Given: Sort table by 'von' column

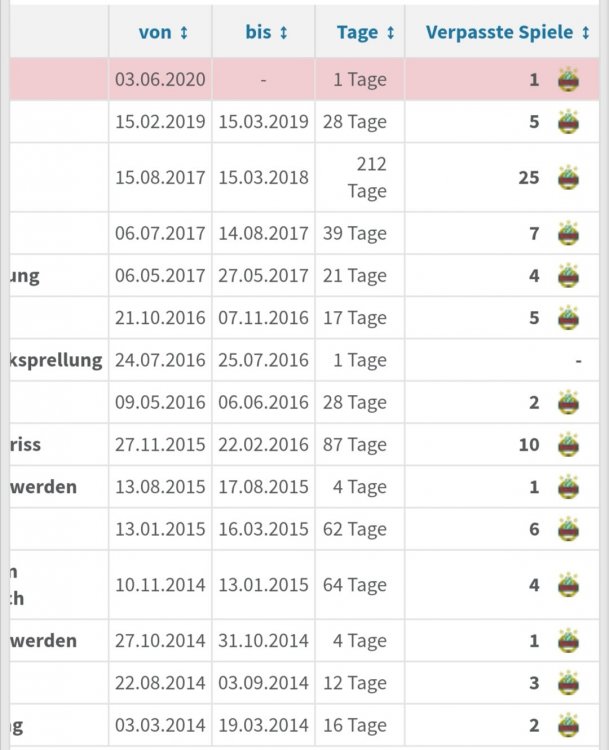Looking at the screenshot, I should (163, 33).
